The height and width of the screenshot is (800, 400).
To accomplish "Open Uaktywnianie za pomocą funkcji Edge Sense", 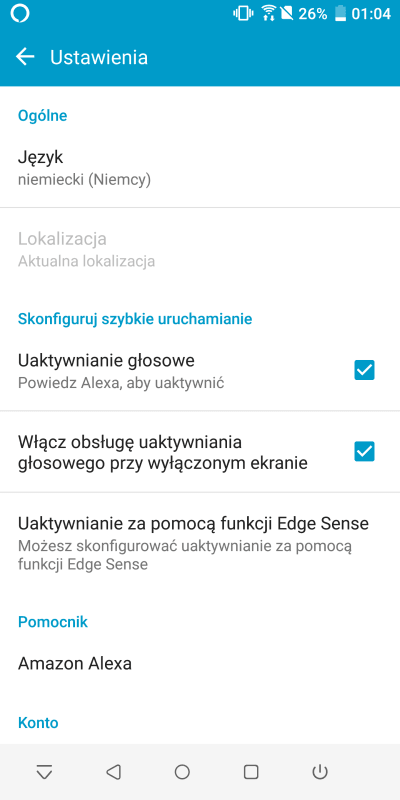I will coord(200,543).
